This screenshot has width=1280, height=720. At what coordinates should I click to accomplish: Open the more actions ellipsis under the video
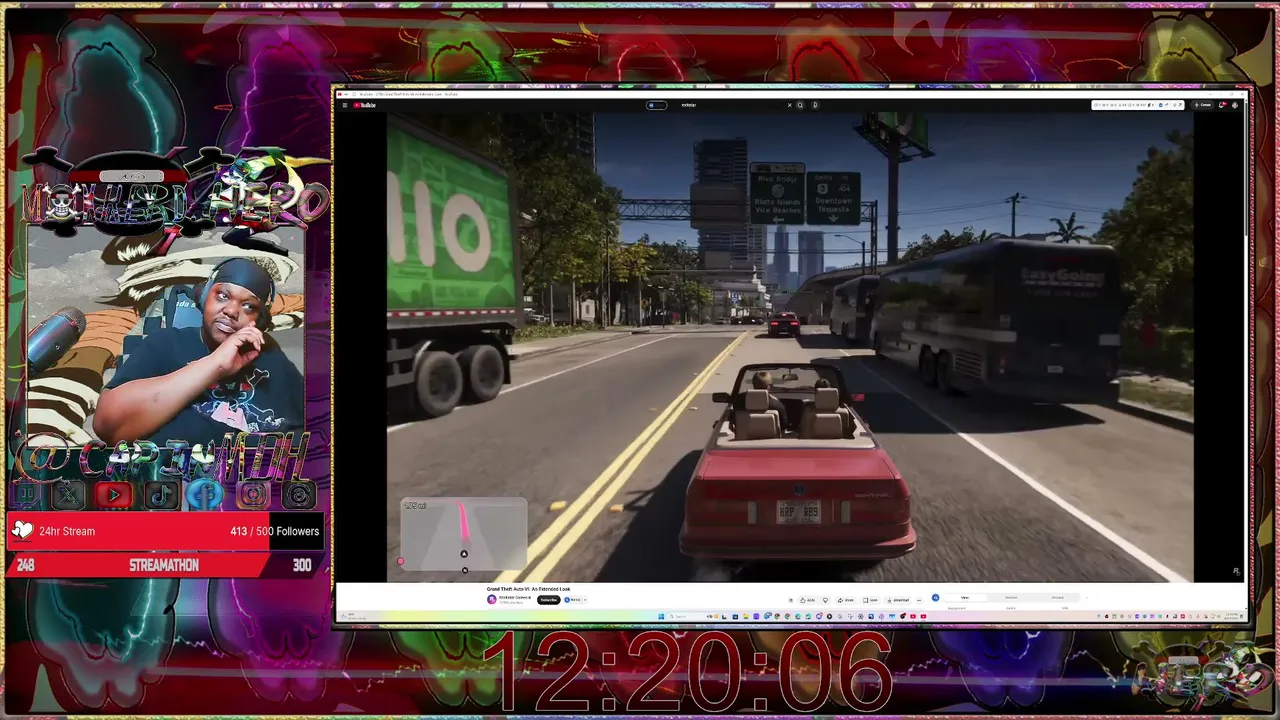(x=919, y=600)
